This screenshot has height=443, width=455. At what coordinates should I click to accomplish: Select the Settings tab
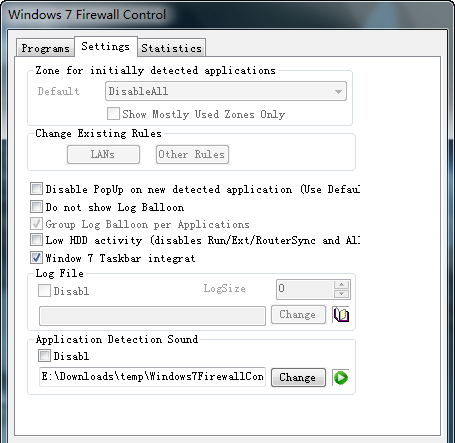106,46
